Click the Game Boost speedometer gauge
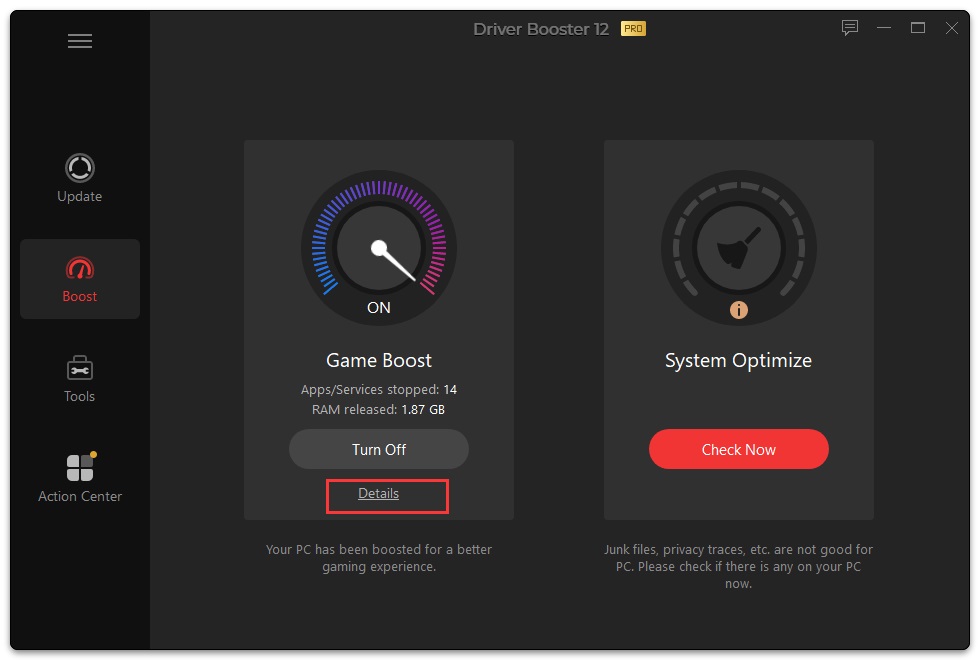Screen dimensions: 980x660 379,248
